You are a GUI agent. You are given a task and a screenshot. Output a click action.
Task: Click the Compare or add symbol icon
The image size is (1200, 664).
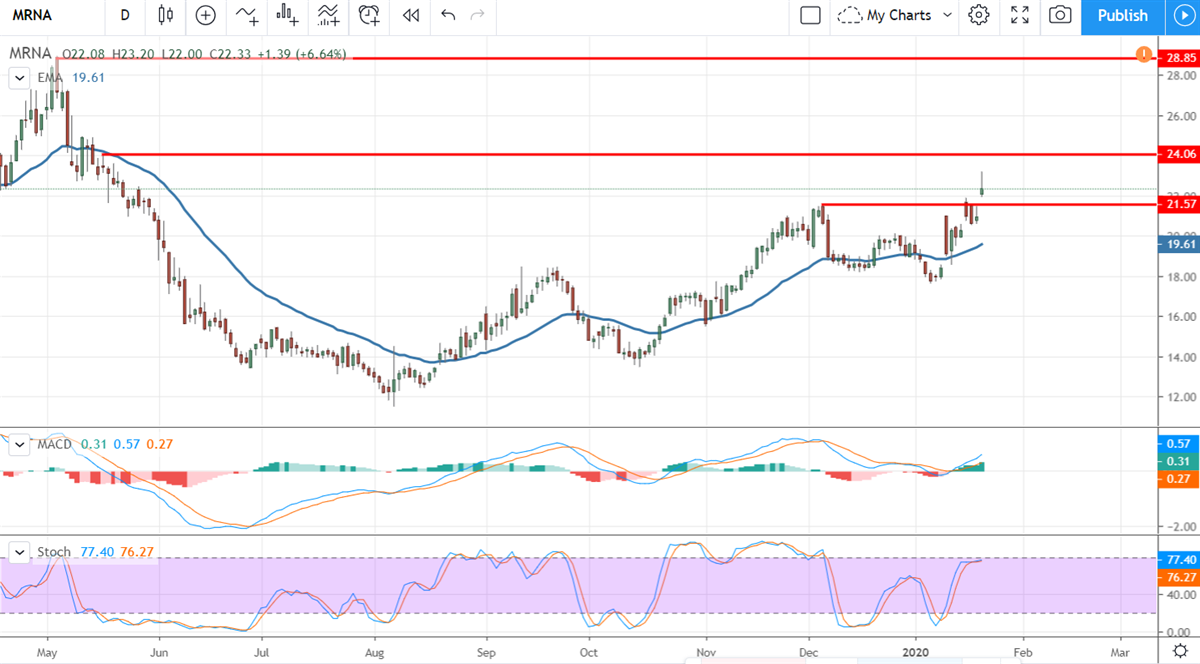206,15
